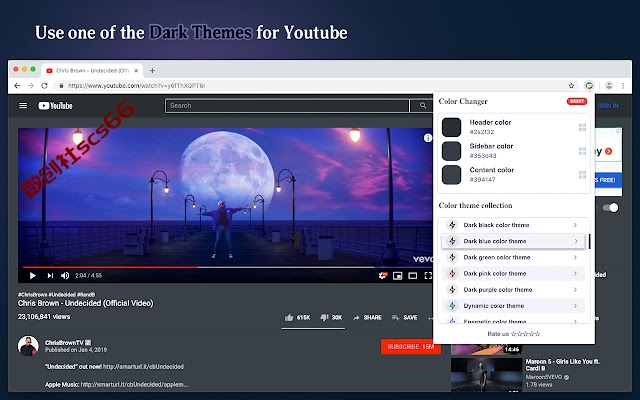Click the YouTube logo
Screen dimensions: 640x400
pos(56,106)
